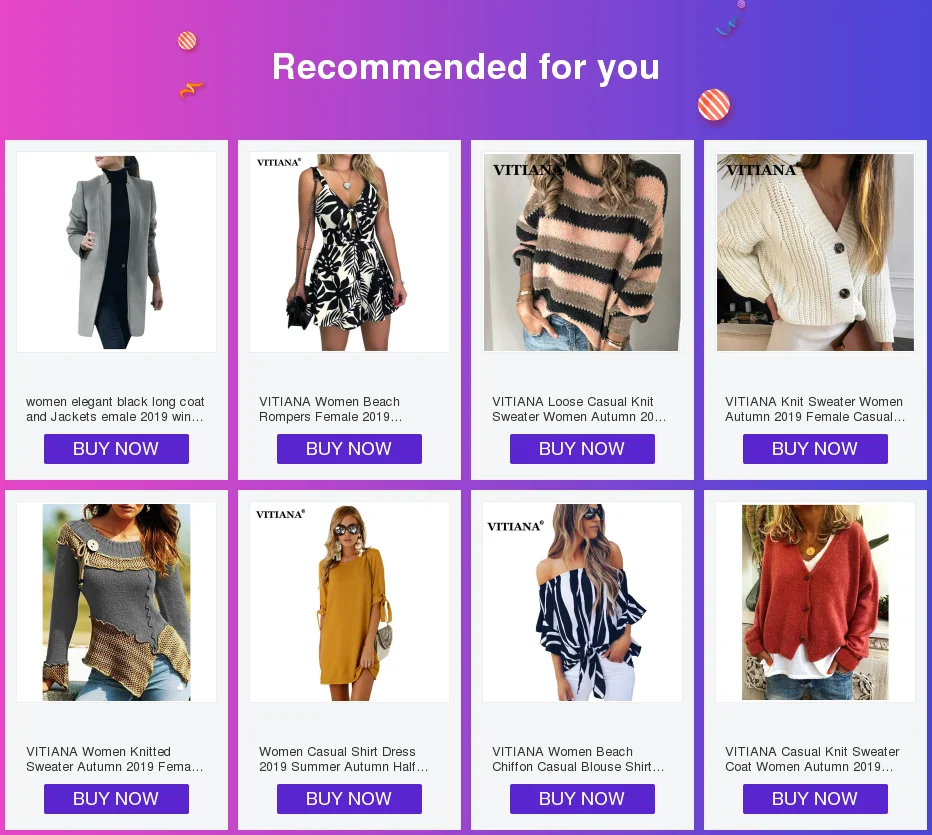View the cream button cardigan photo

tap(816, 252)
